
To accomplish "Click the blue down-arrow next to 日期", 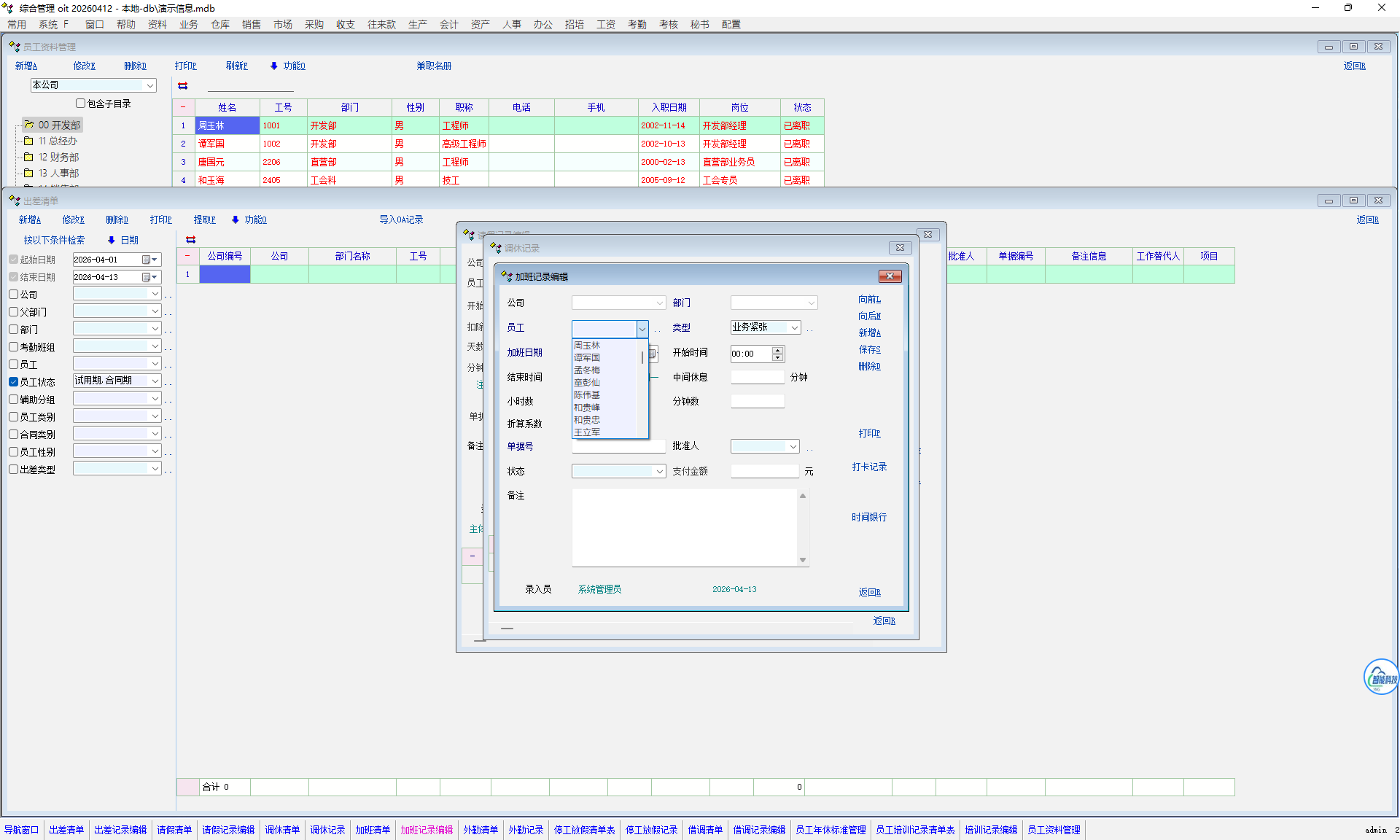I will click(x=112, y=240).
